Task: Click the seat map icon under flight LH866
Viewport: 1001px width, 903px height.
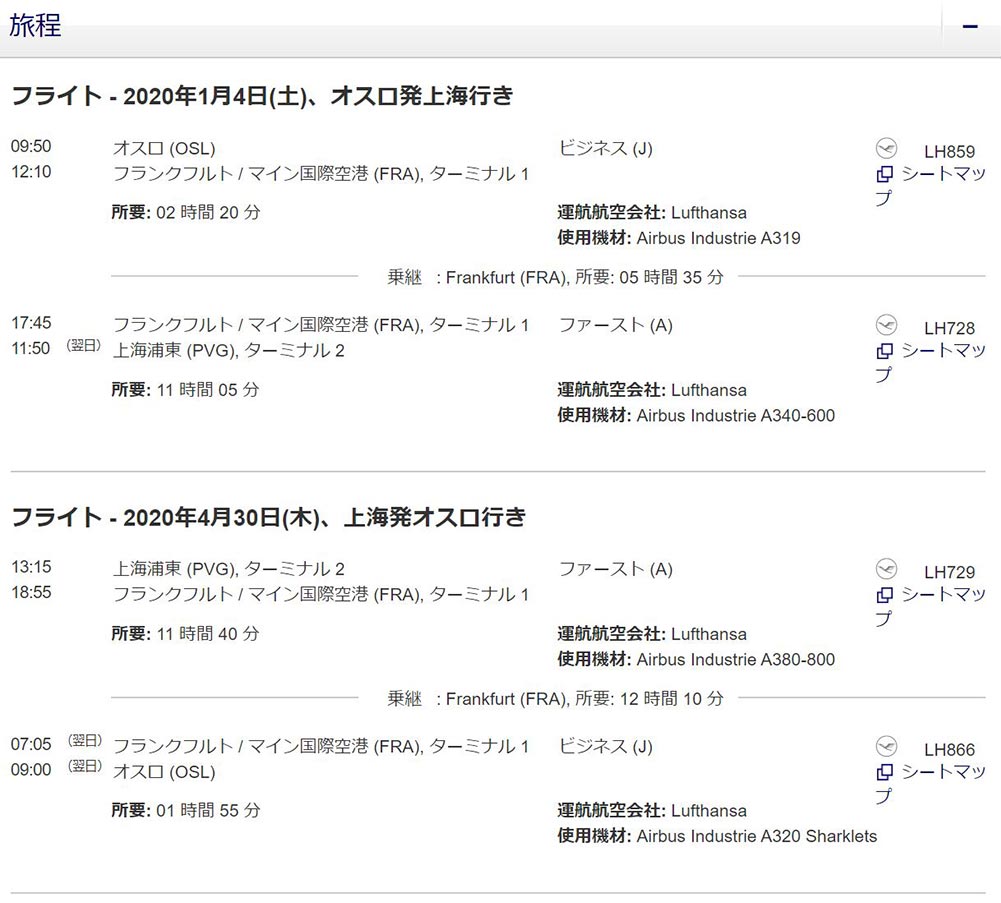Action: [x=884, y=772]
